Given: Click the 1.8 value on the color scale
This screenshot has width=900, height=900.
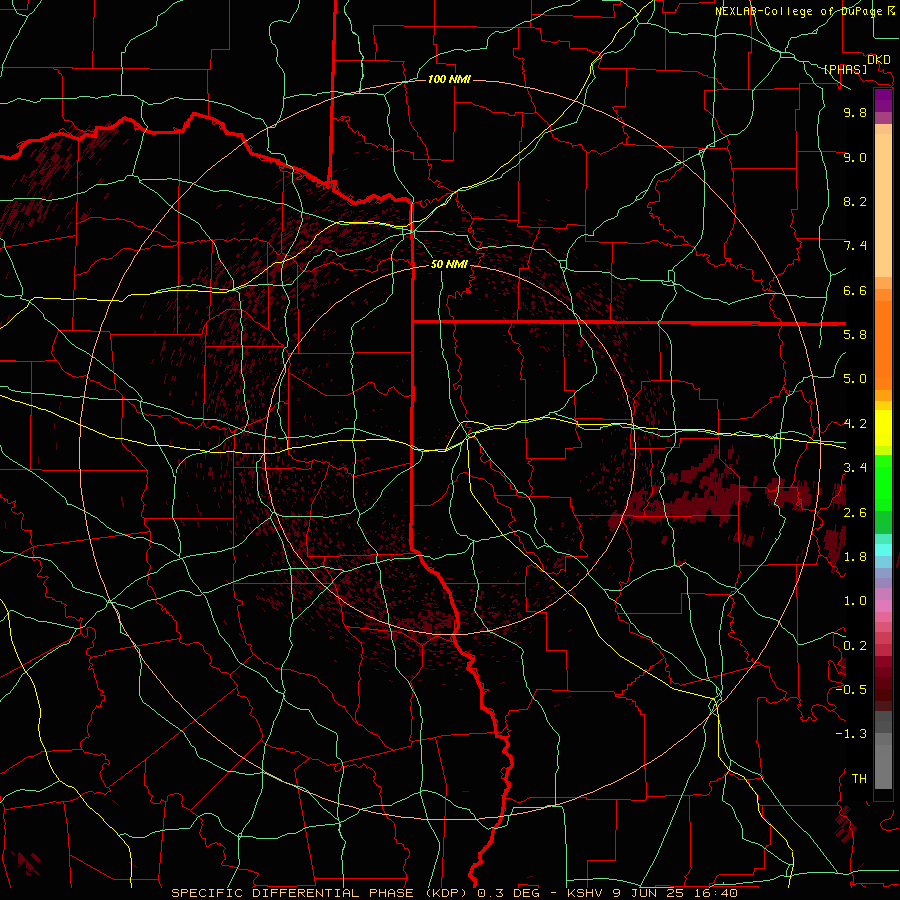Looking at the screenshot, I should [x=855, y=557].
